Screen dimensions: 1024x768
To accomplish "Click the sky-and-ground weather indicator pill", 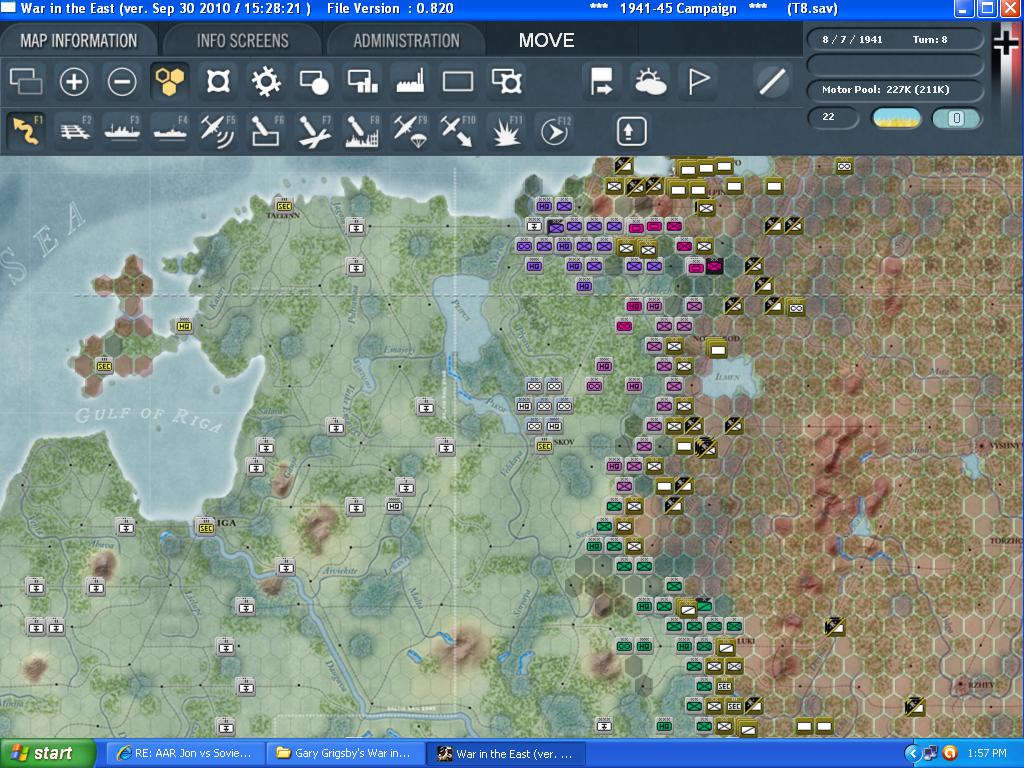I will tap(896, 118).
